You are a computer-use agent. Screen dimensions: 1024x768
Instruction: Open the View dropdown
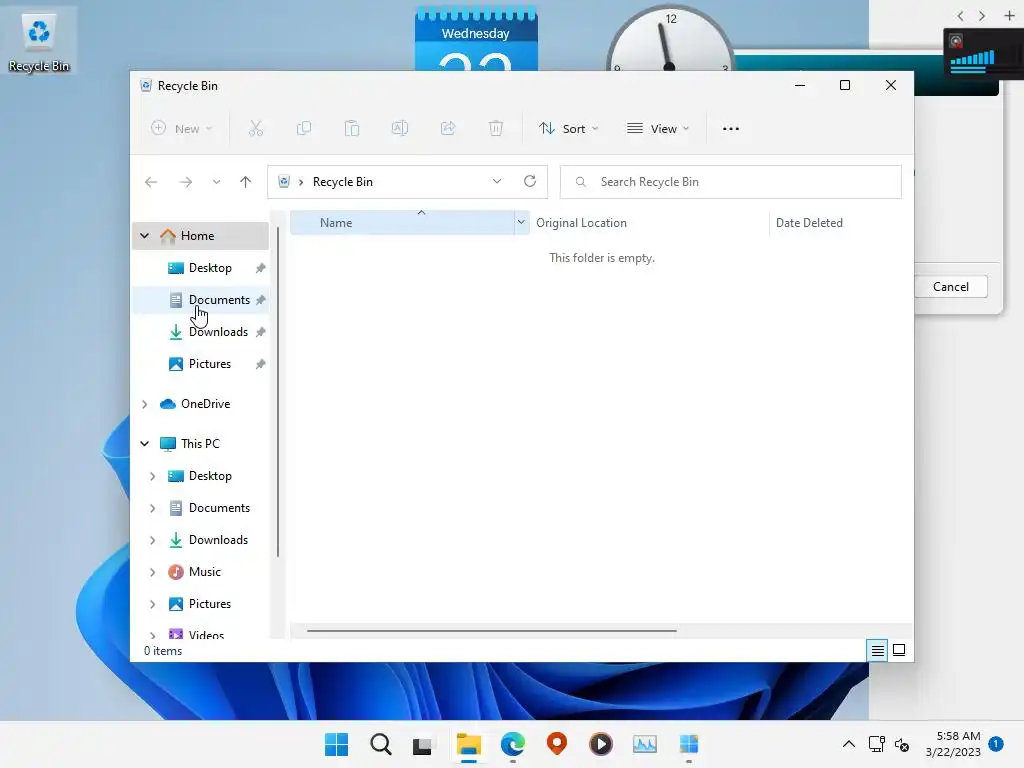pyautogui.click(x=658, y=129)
